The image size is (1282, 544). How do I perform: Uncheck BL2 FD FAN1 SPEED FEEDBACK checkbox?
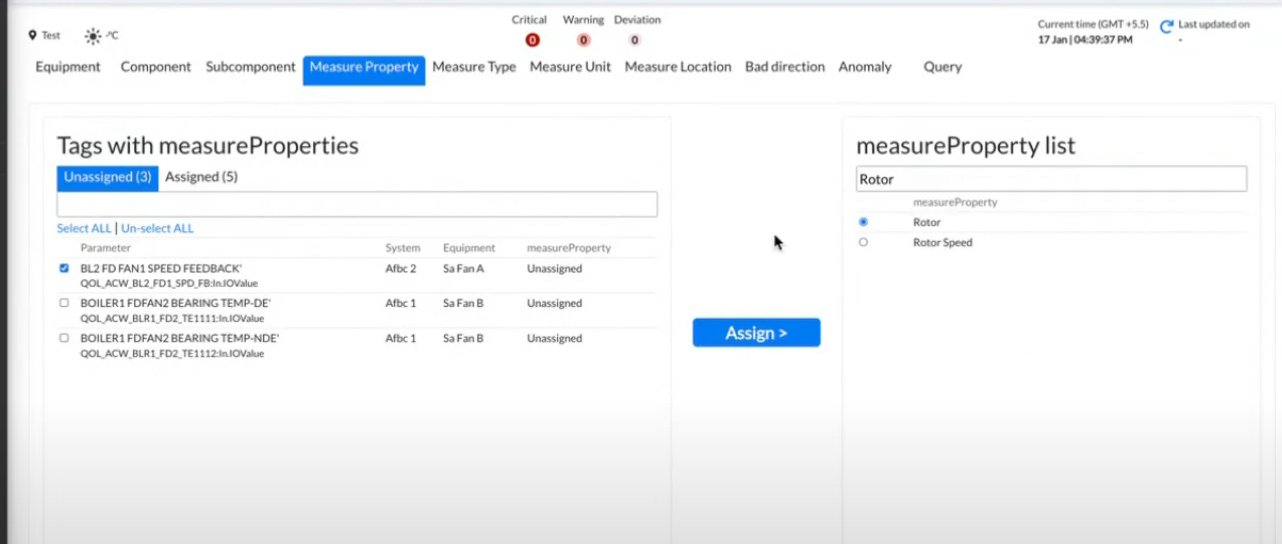pyautogui.click(x=64, y=268)
